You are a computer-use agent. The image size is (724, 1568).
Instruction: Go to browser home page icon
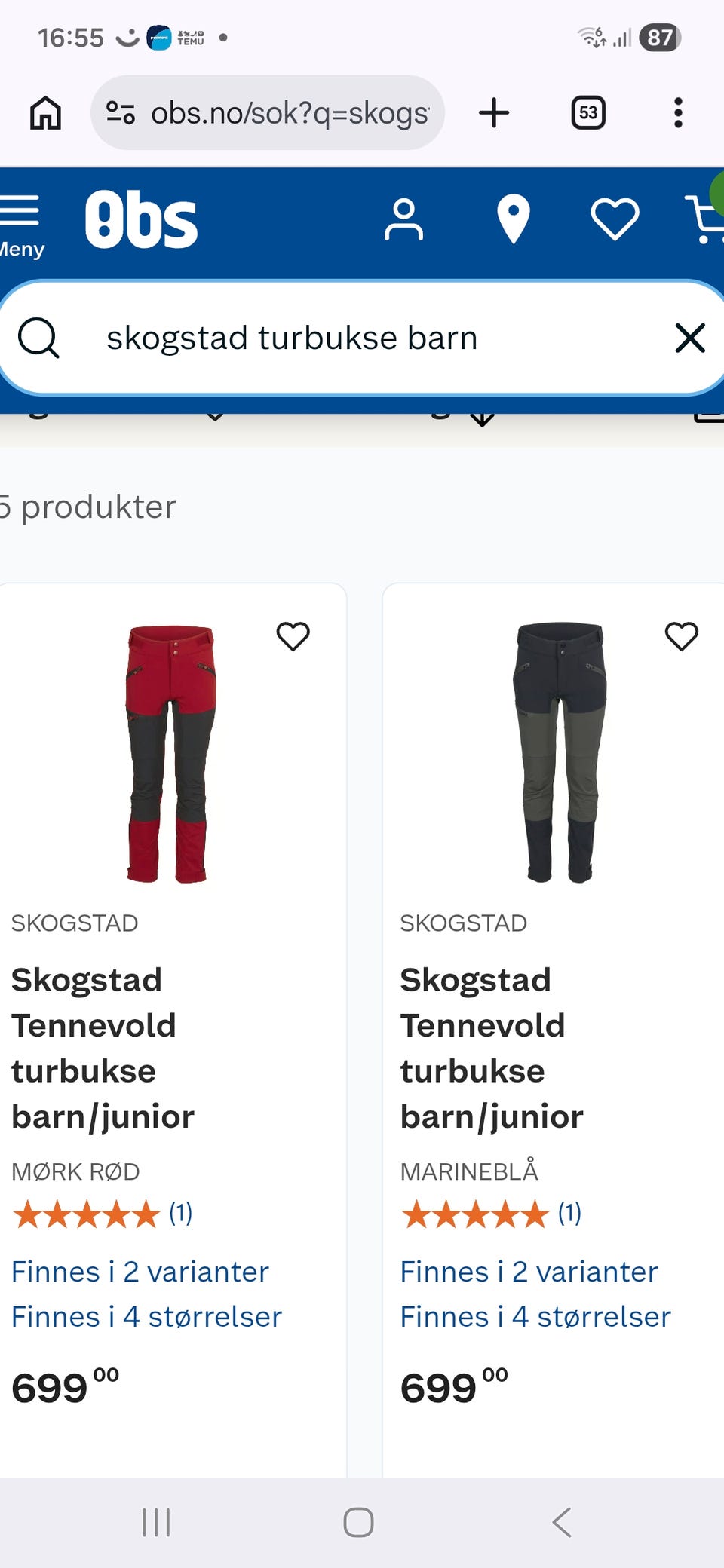click(45, 113)
